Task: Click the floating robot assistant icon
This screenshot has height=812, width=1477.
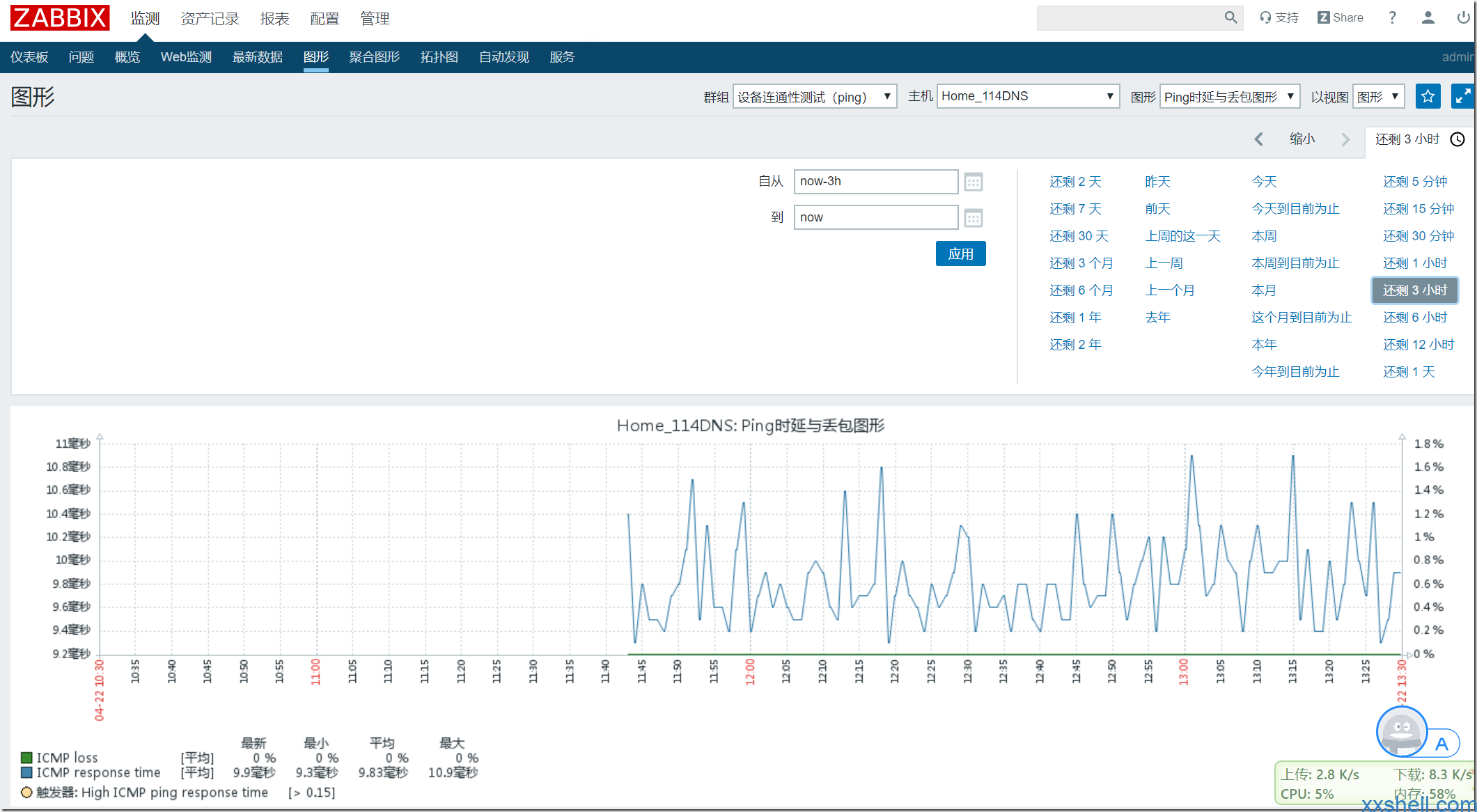Action: pos(1402,731)
